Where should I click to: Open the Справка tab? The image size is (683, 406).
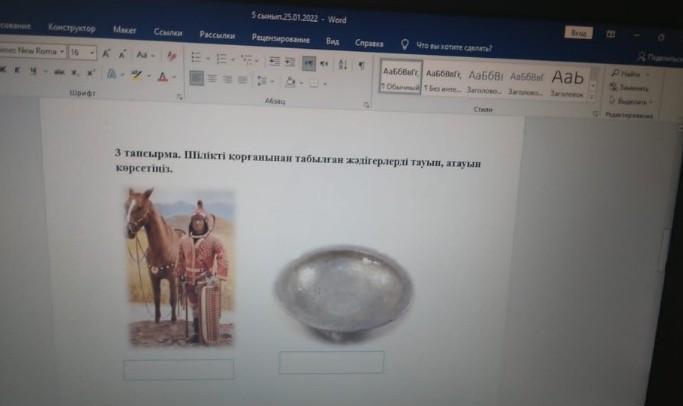(369, 43)
